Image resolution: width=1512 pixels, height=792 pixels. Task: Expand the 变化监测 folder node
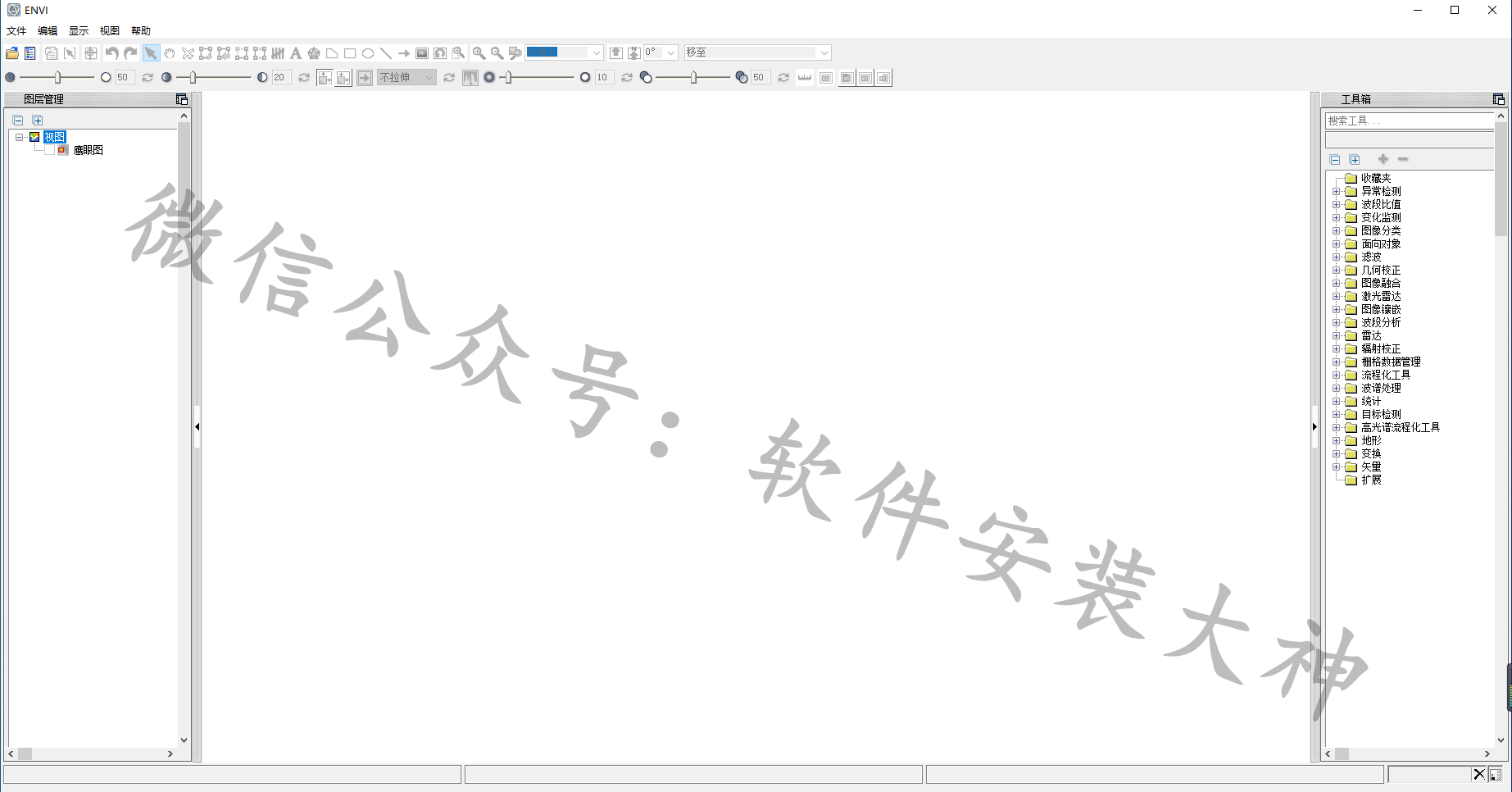pyautogui.click(x=1336, y=217)
